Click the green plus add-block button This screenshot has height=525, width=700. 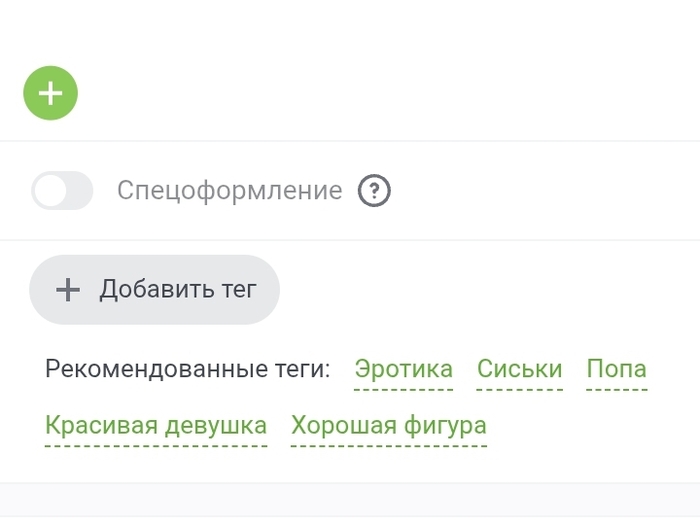[50, 93]
